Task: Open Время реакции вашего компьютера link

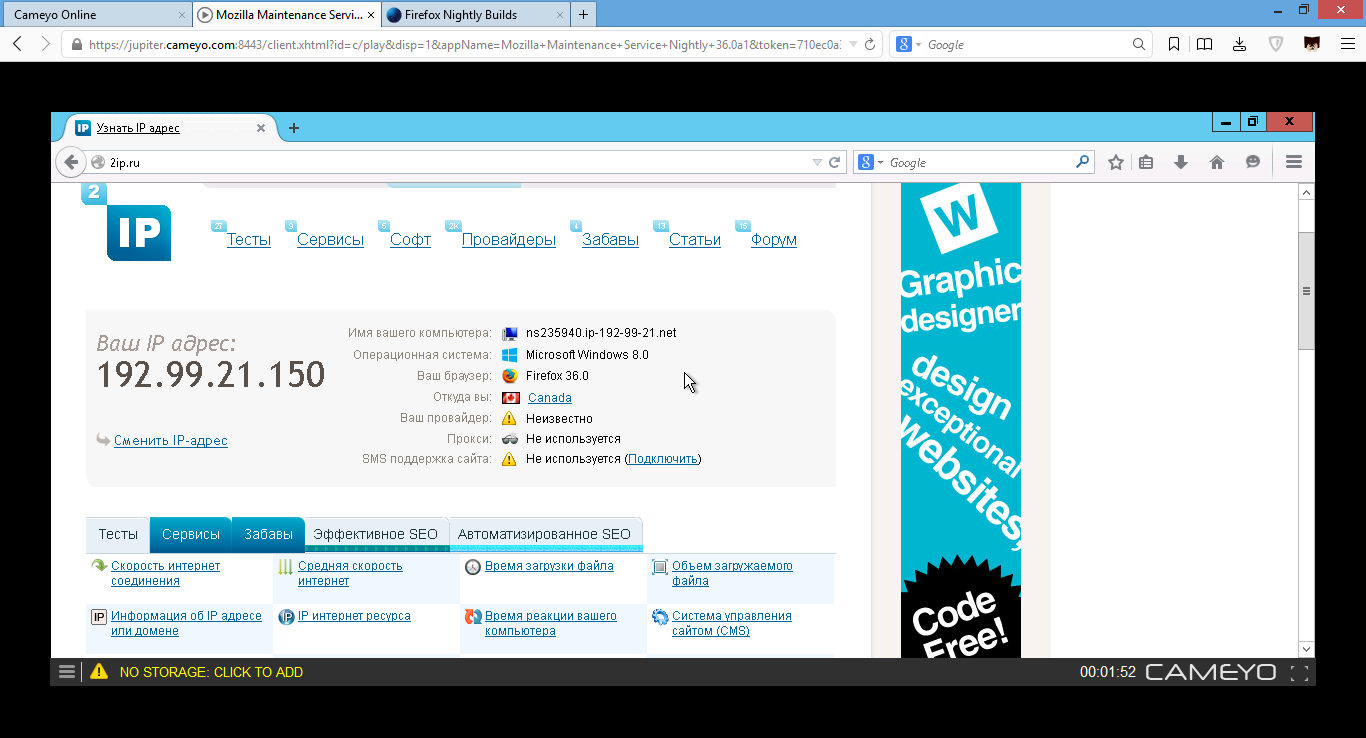Action: tap(551, 623)
